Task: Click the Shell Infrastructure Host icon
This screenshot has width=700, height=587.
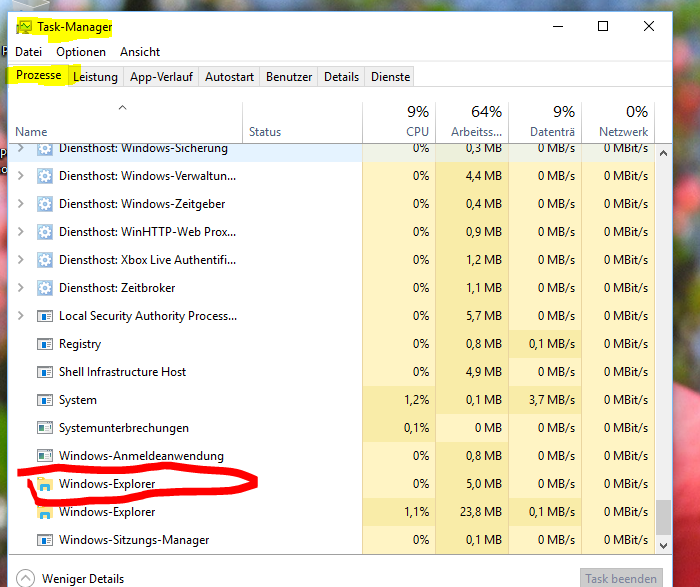Action: (x=44, y=372)
